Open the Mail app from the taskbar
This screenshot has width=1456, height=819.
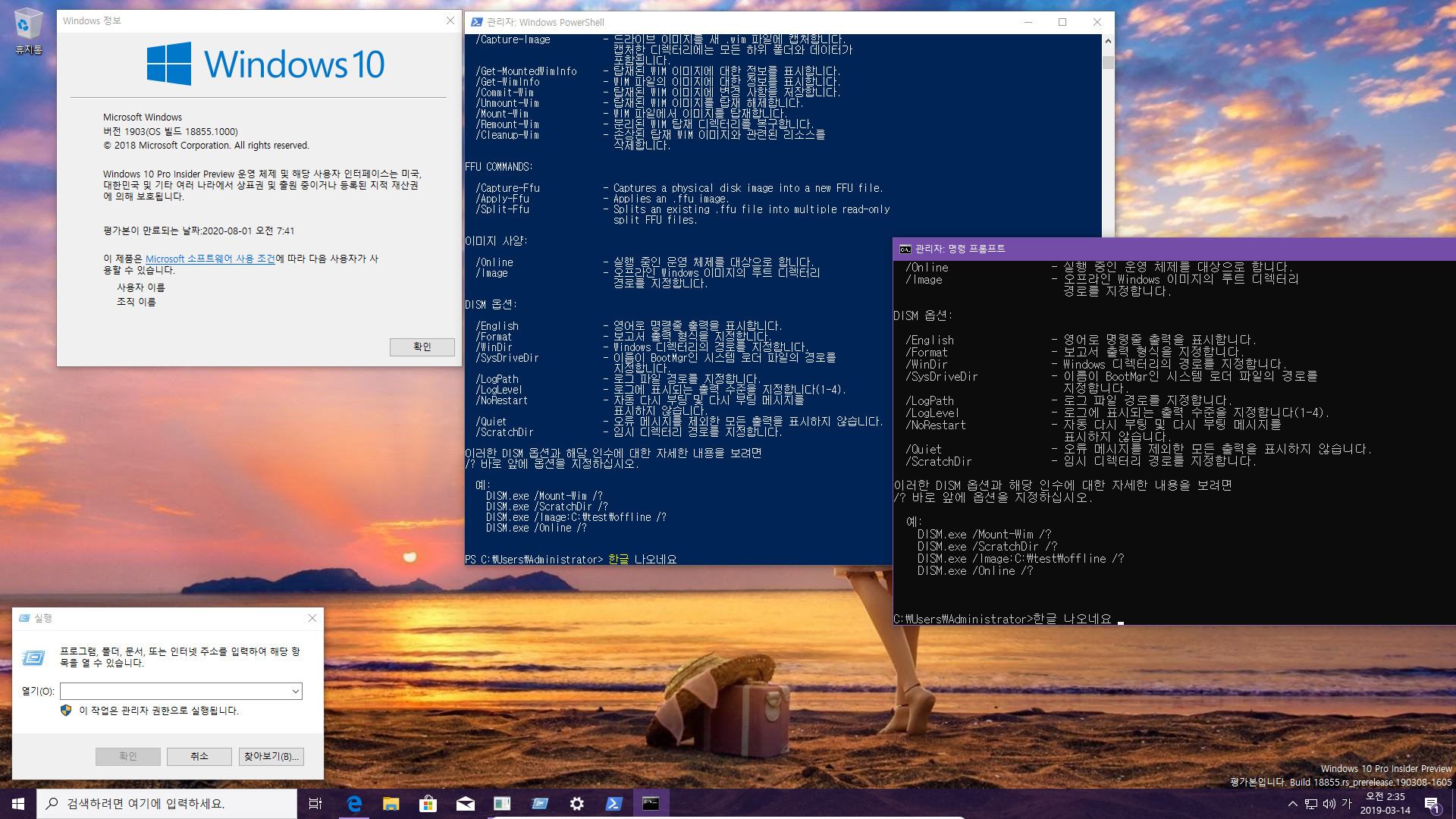coord(466,804)
